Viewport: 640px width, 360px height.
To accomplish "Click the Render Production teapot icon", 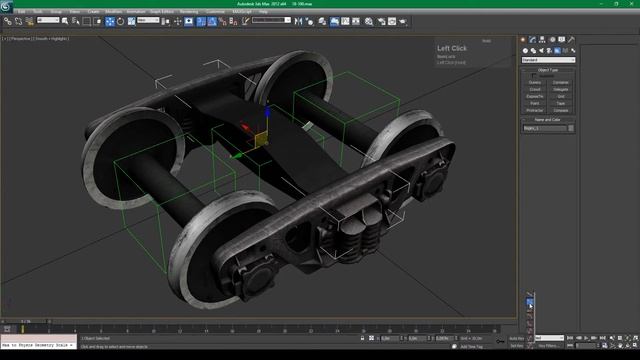I will pos(403,22).
